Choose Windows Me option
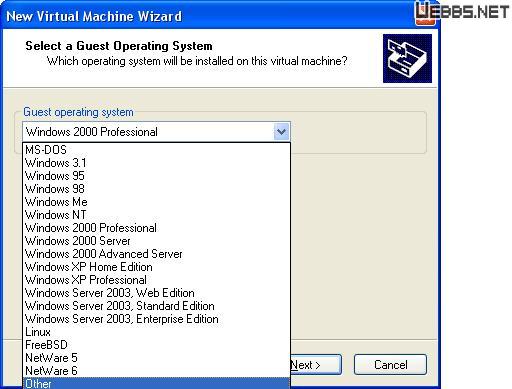The width and height of the screenshot is (512, 389). pyautogui.click(x=157, y=202)
